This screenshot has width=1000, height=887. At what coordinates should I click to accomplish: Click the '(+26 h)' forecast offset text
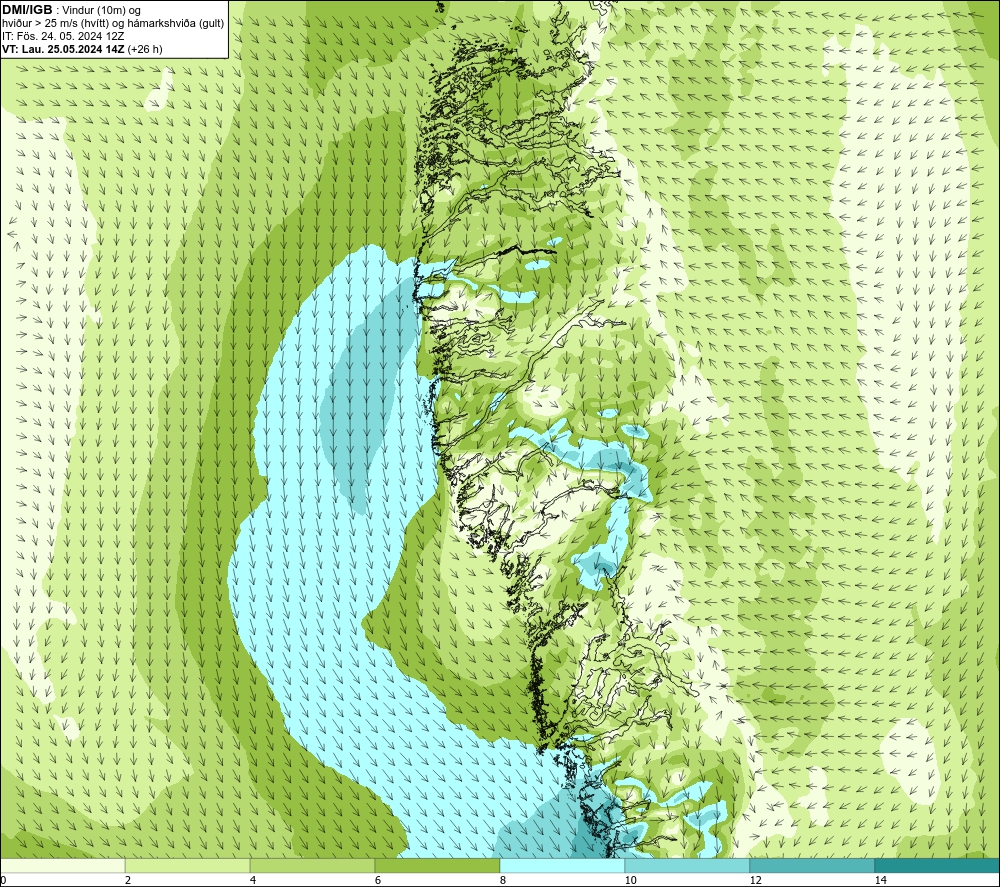point(145,49)
